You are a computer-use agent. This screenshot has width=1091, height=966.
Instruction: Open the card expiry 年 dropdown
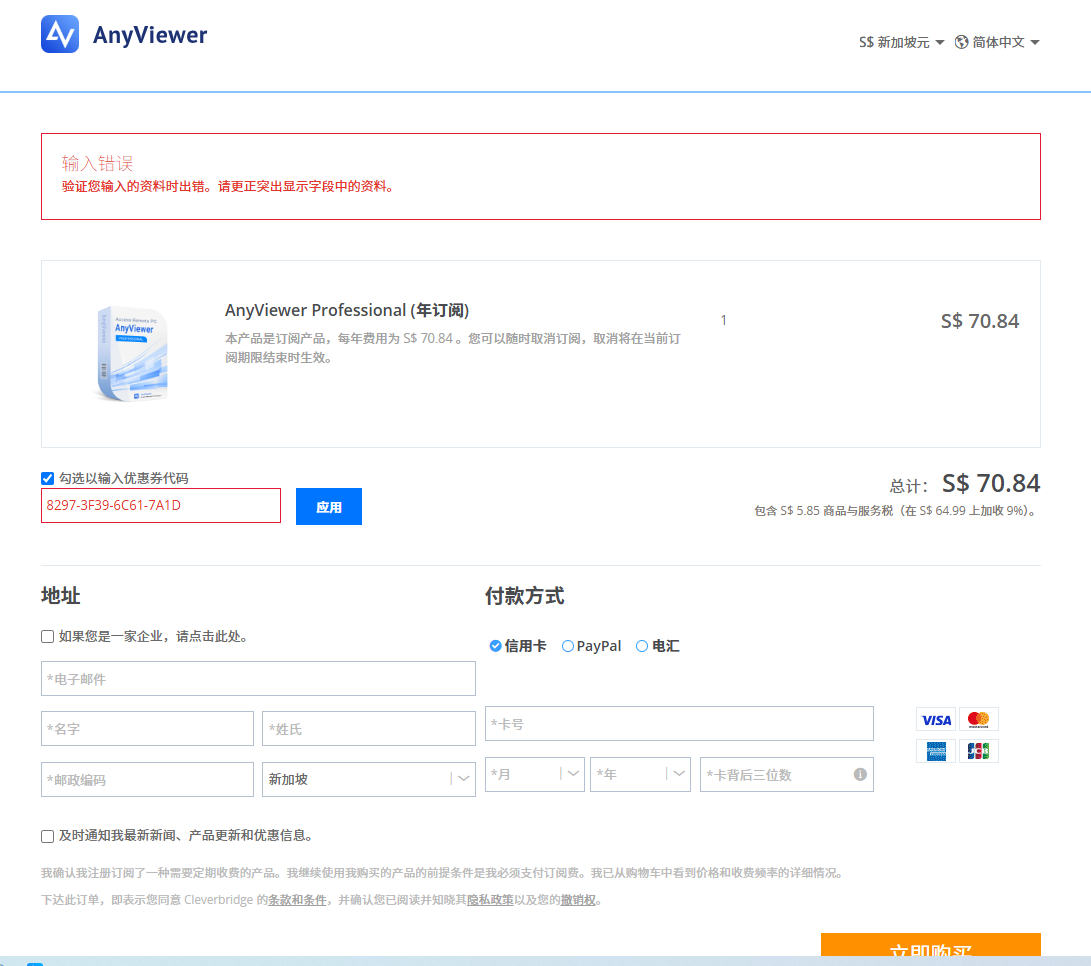640,774
